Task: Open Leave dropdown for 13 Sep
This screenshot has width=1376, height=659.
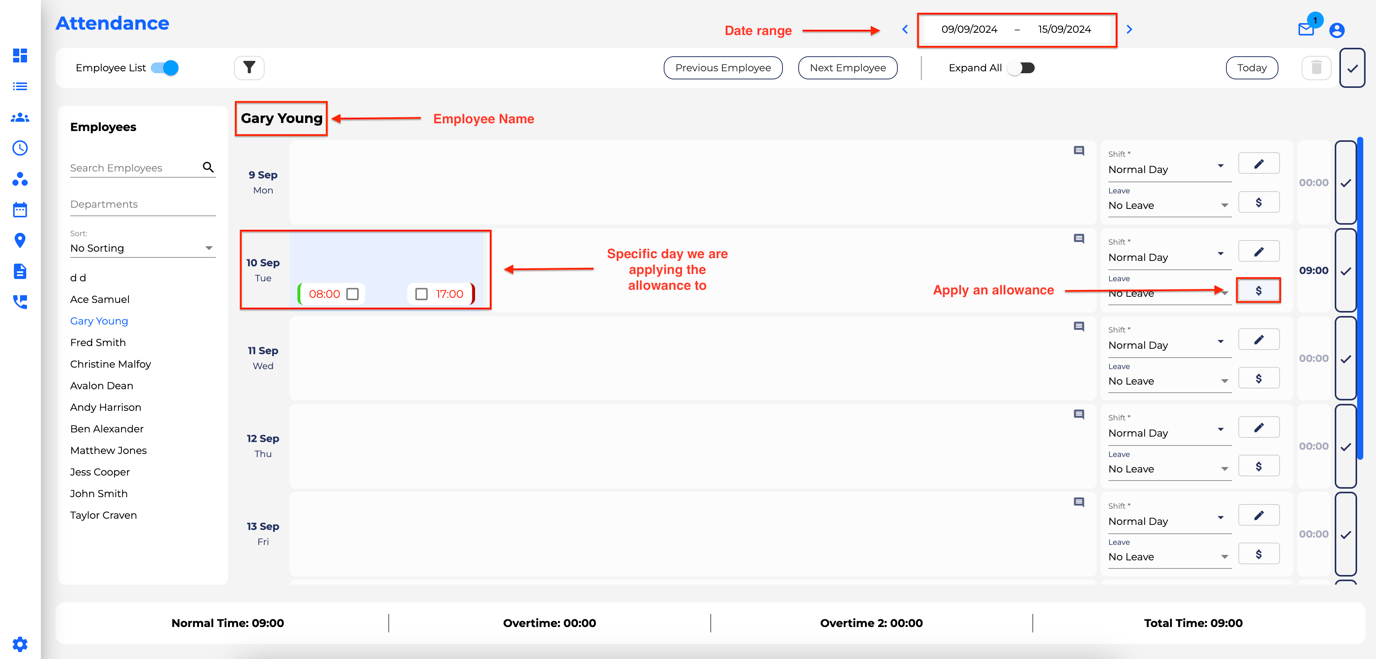Action: point(1167,557)
